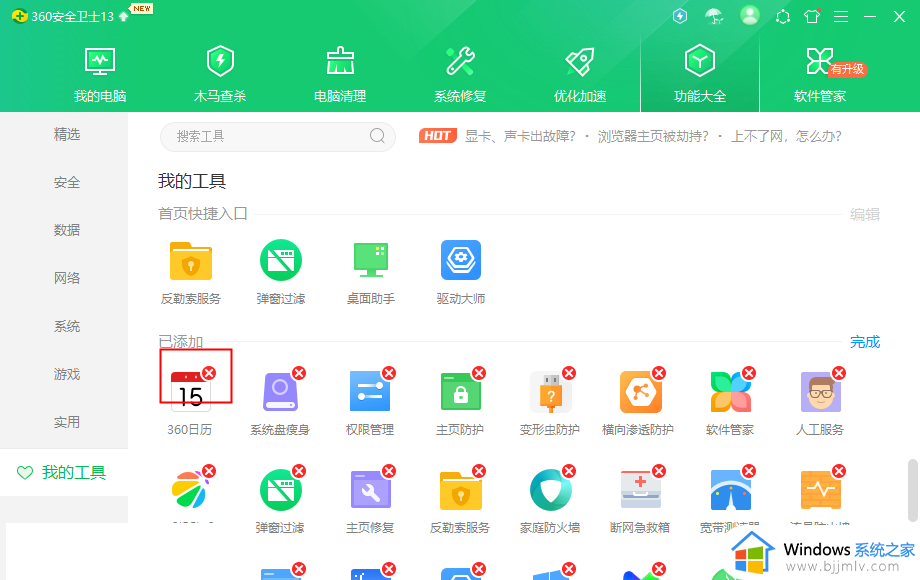Select 精选 category in sidebar
Screen dimensions: 920x580
[66, 134]
